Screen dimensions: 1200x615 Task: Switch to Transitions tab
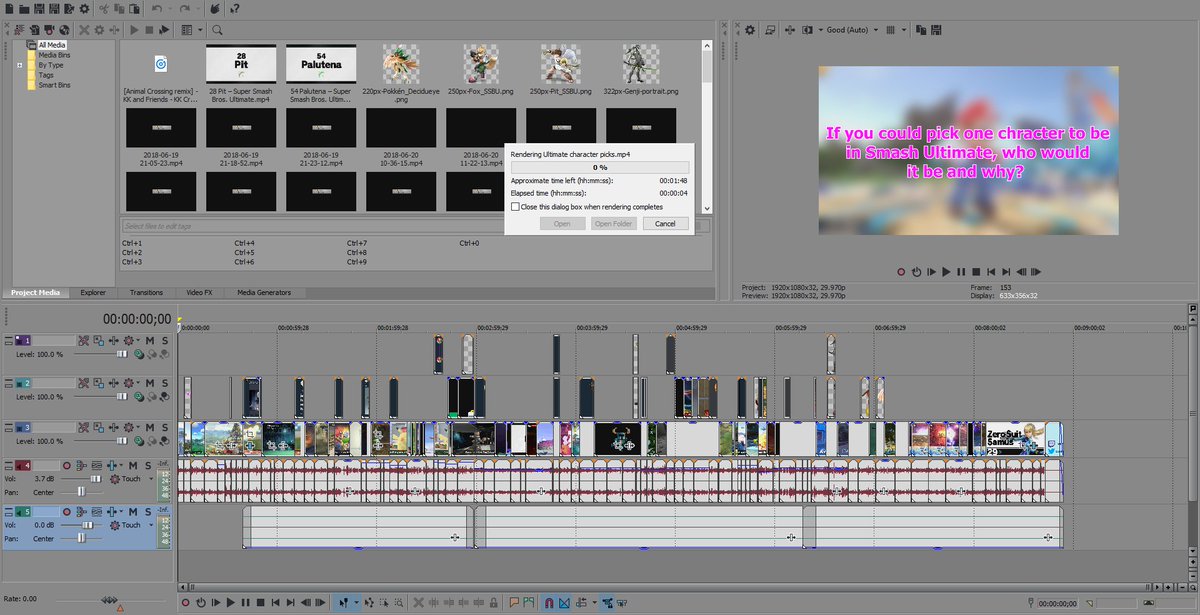pos(146,293)
